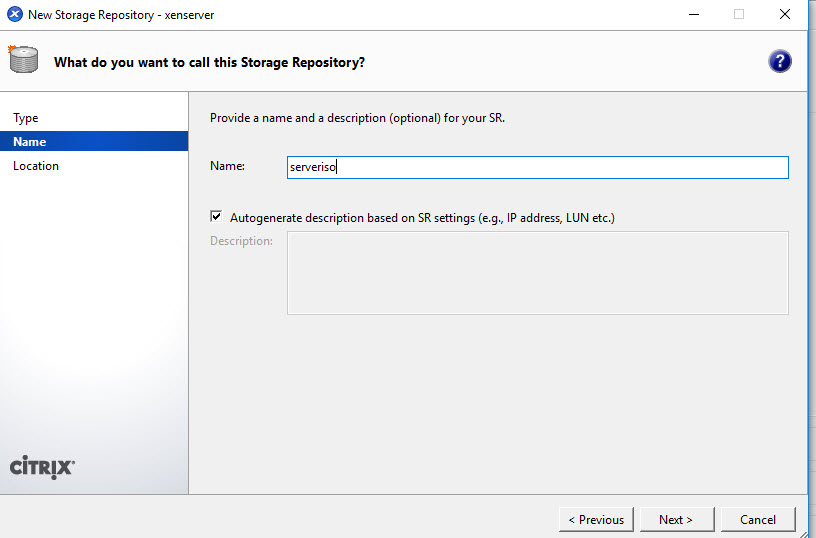
Task: Jump to the Location step
Action: click(x=36, y=166)
